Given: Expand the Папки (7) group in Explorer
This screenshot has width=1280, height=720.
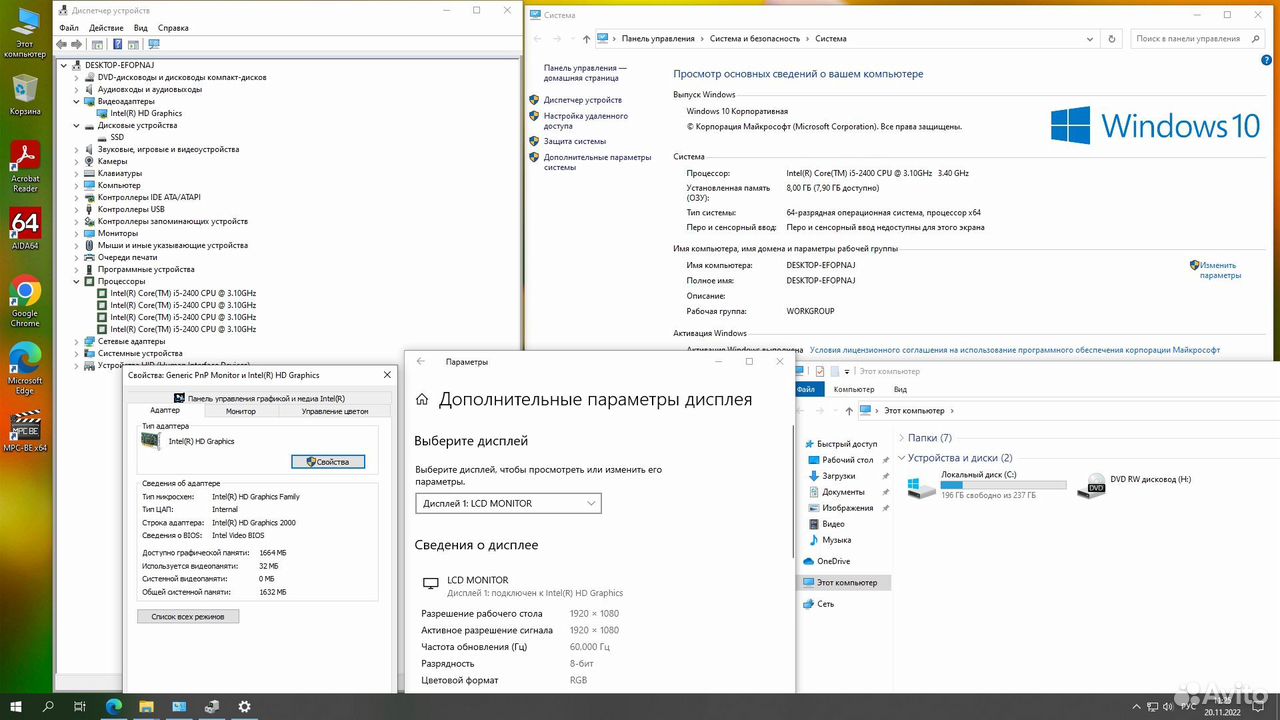Looking at the screenshot, I should click(x=903, y=438).
